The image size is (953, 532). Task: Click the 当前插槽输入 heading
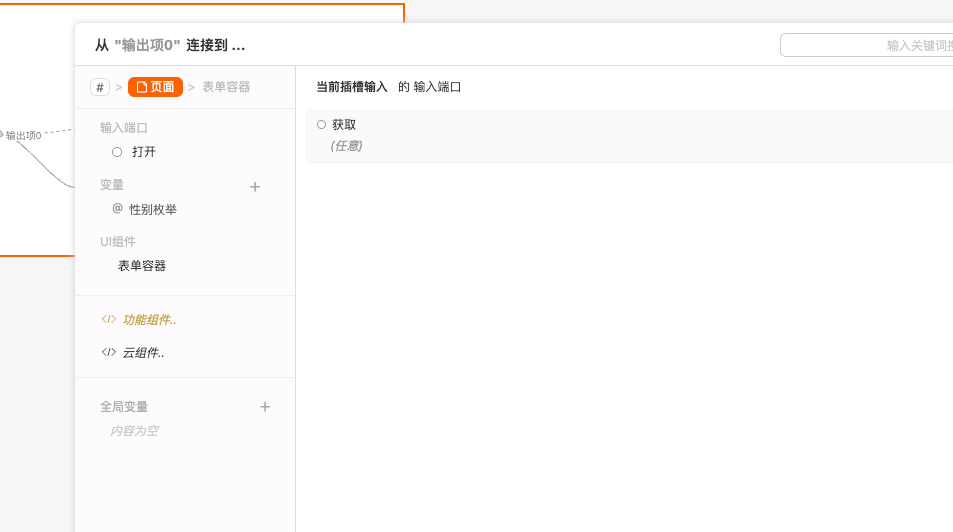pos(351,87)
